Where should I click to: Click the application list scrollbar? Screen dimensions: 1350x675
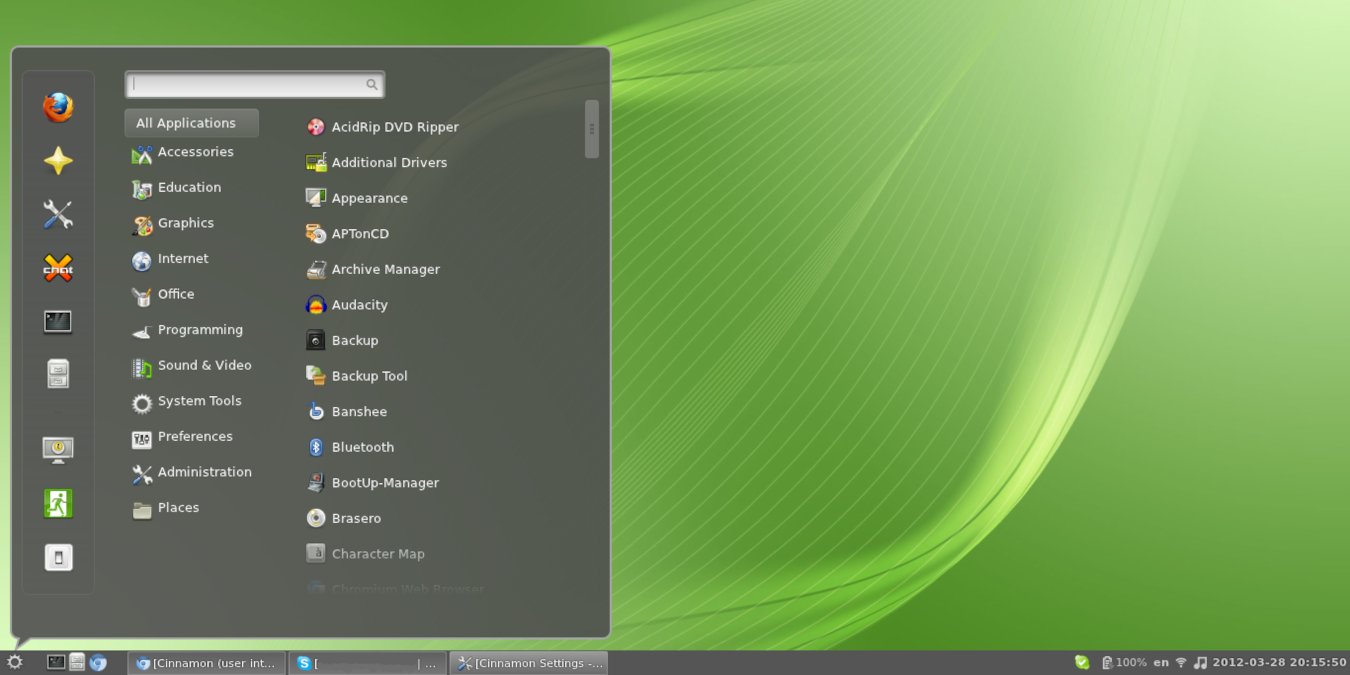coord(592,130)
